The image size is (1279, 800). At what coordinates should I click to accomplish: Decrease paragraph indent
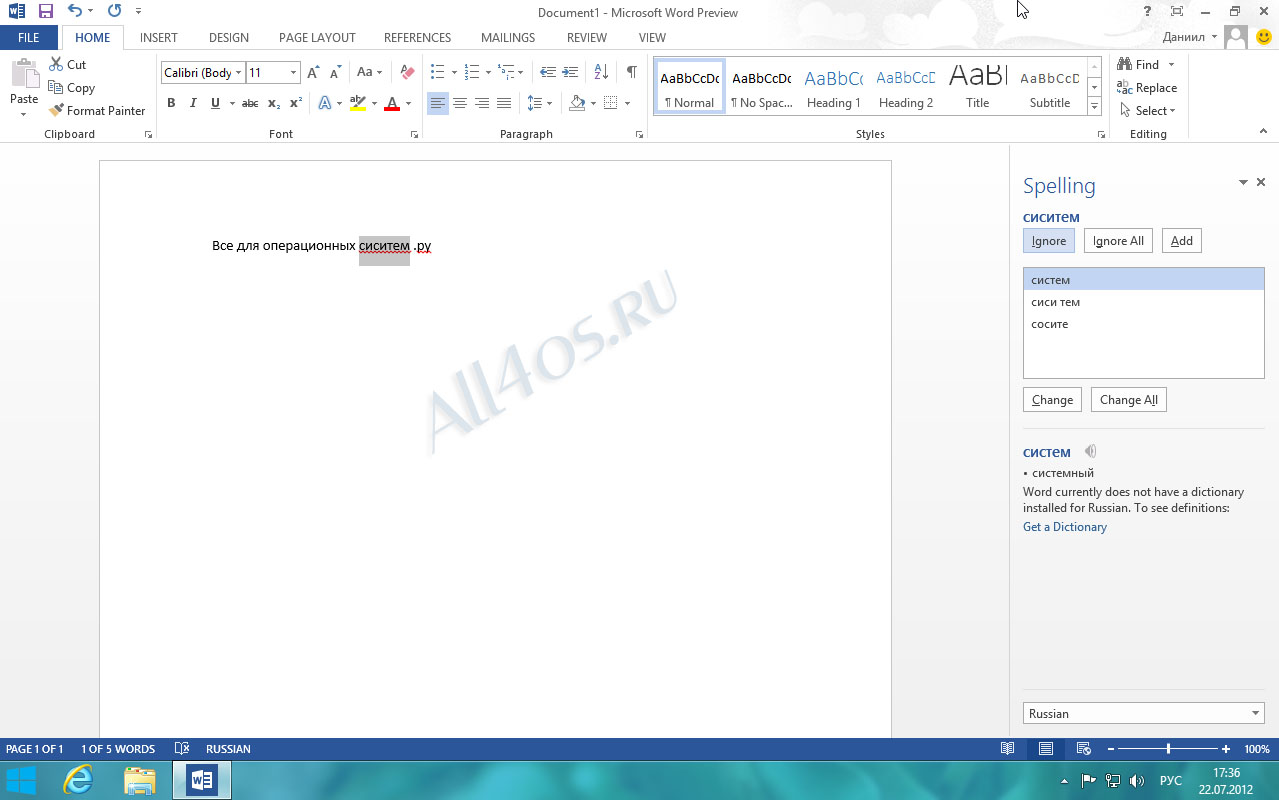click(x=548, y=72)
